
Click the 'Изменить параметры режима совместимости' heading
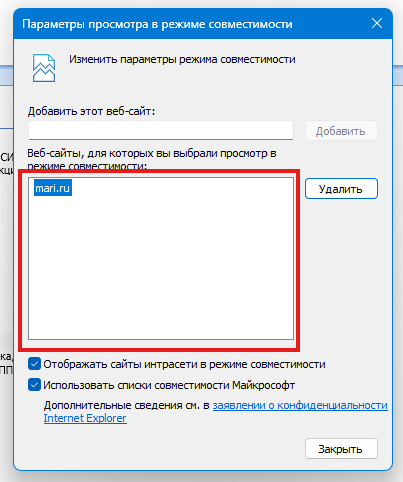pos(182,59)
